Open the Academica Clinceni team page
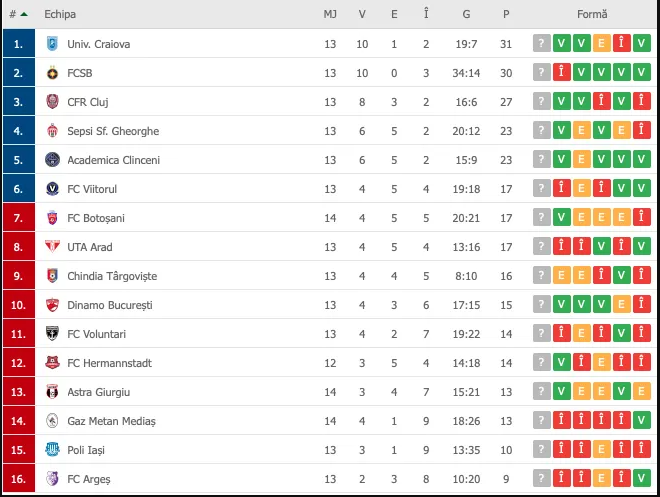The image size is (660, 497). pyautogui.click(x=113, y=160)
